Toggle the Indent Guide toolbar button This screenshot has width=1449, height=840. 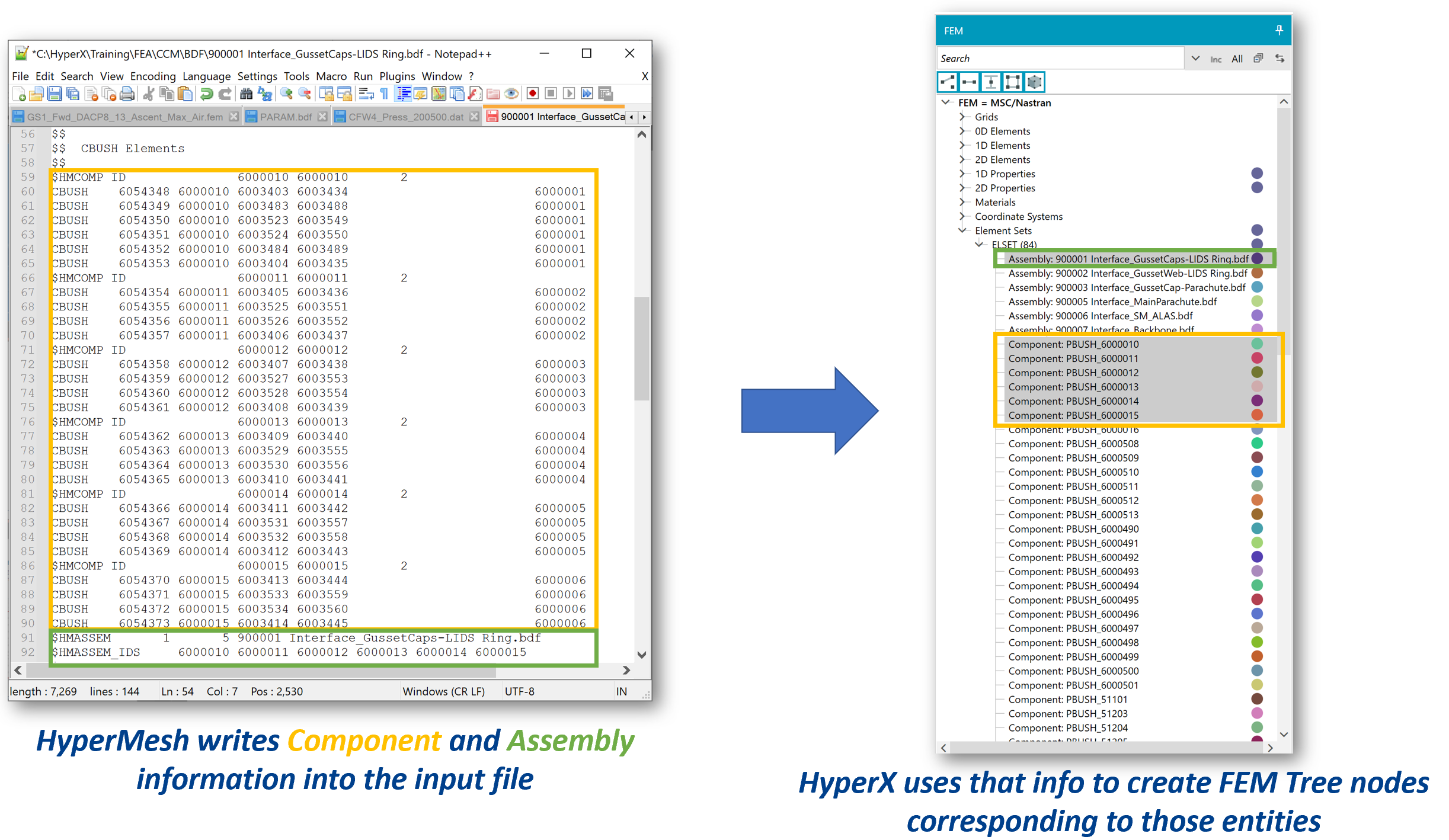404,94
